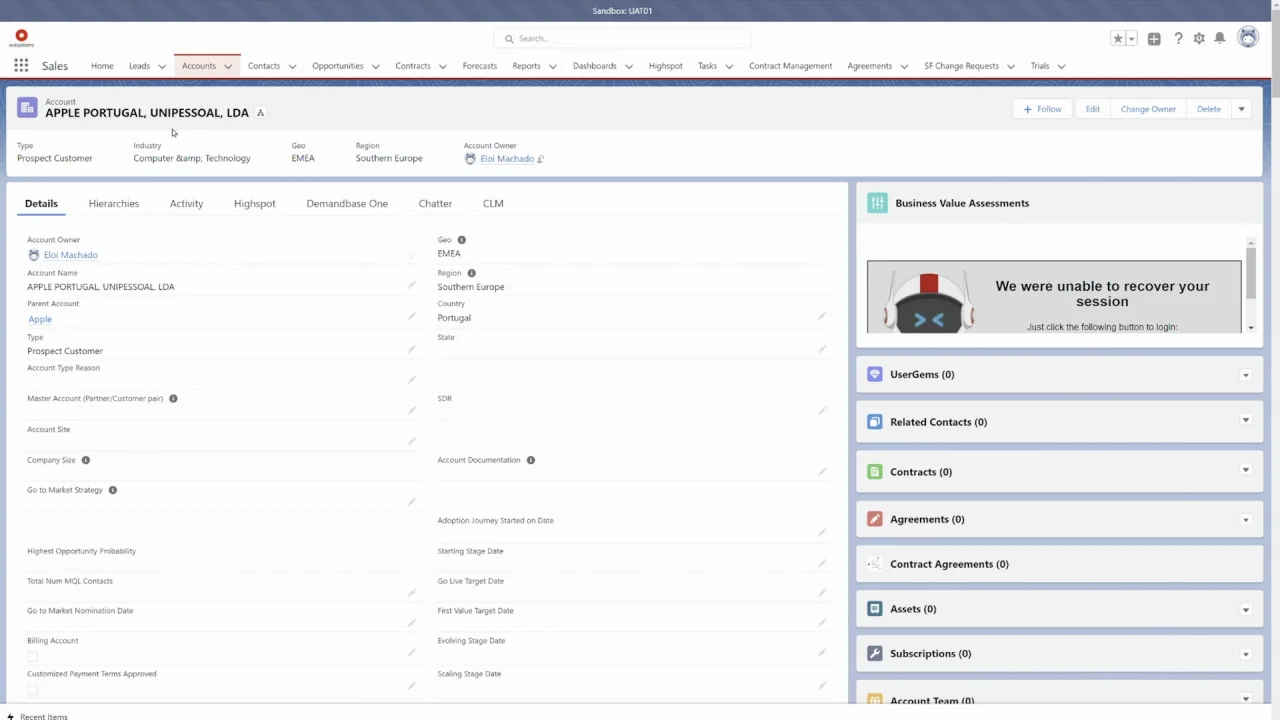1280x720 pixels.
Task: Click the Change Owner button
Action: [1148, 109]
